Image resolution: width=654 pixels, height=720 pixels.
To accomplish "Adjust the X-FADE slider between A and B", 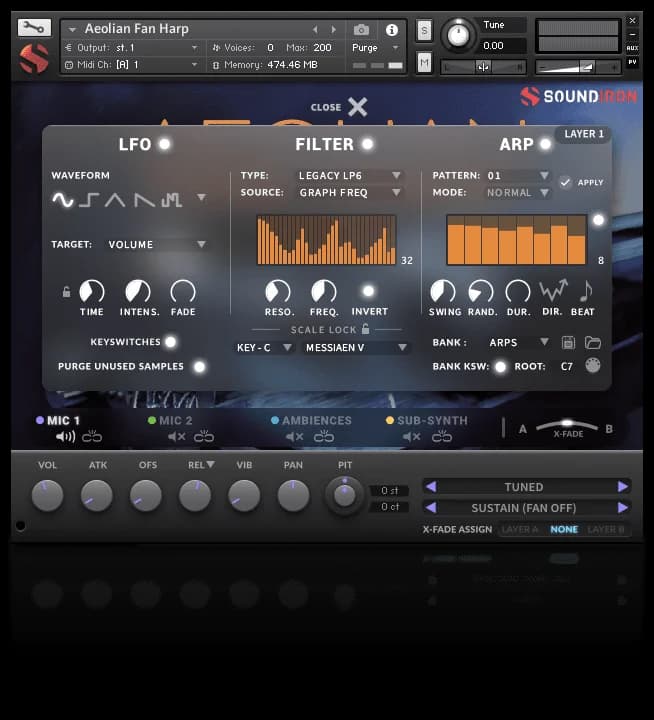I will coord(568,426).
